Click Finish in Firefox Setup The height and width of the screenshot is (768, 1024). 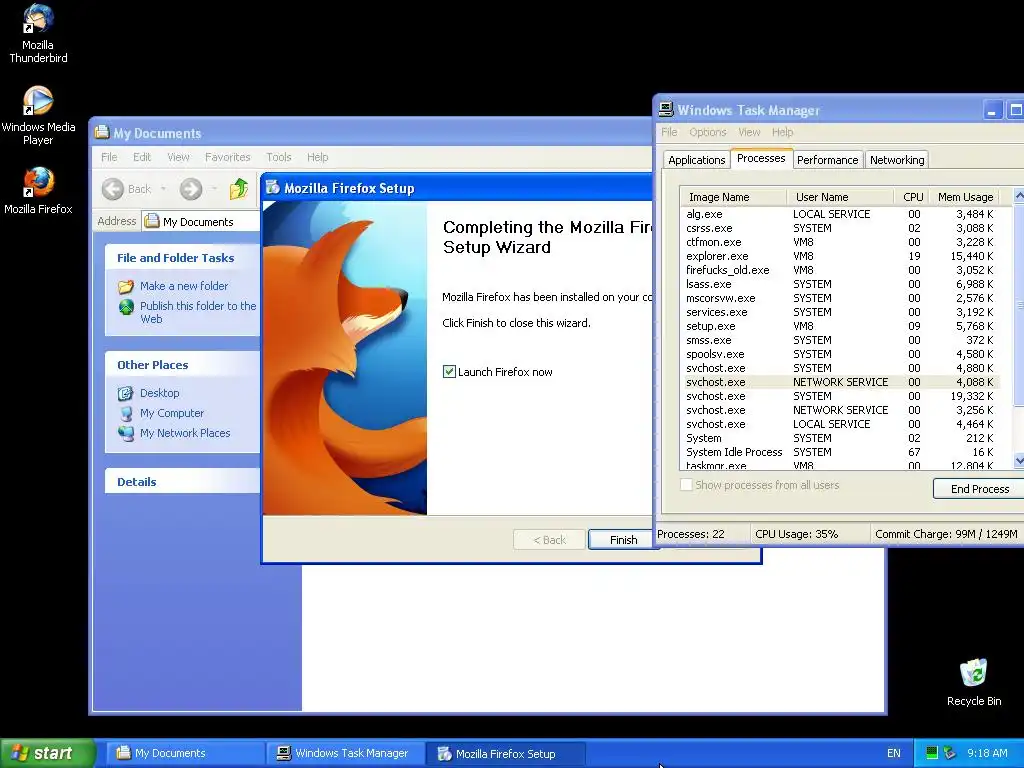click(623, 540)
